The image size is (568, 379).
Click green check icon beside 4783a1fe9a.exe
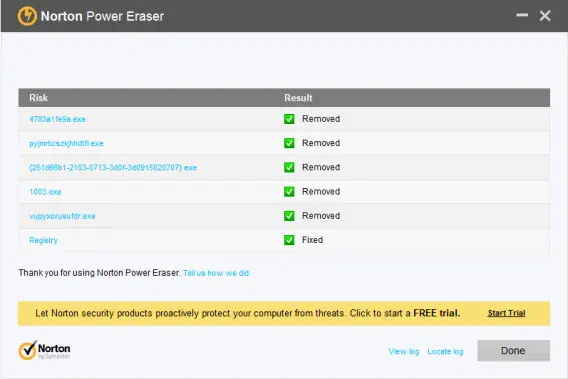click(289, 119)
